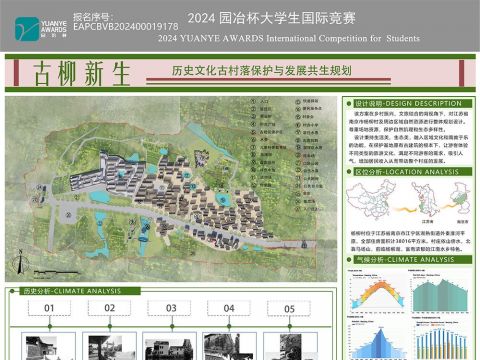Open the historic photo under box 03

[169, 347]
